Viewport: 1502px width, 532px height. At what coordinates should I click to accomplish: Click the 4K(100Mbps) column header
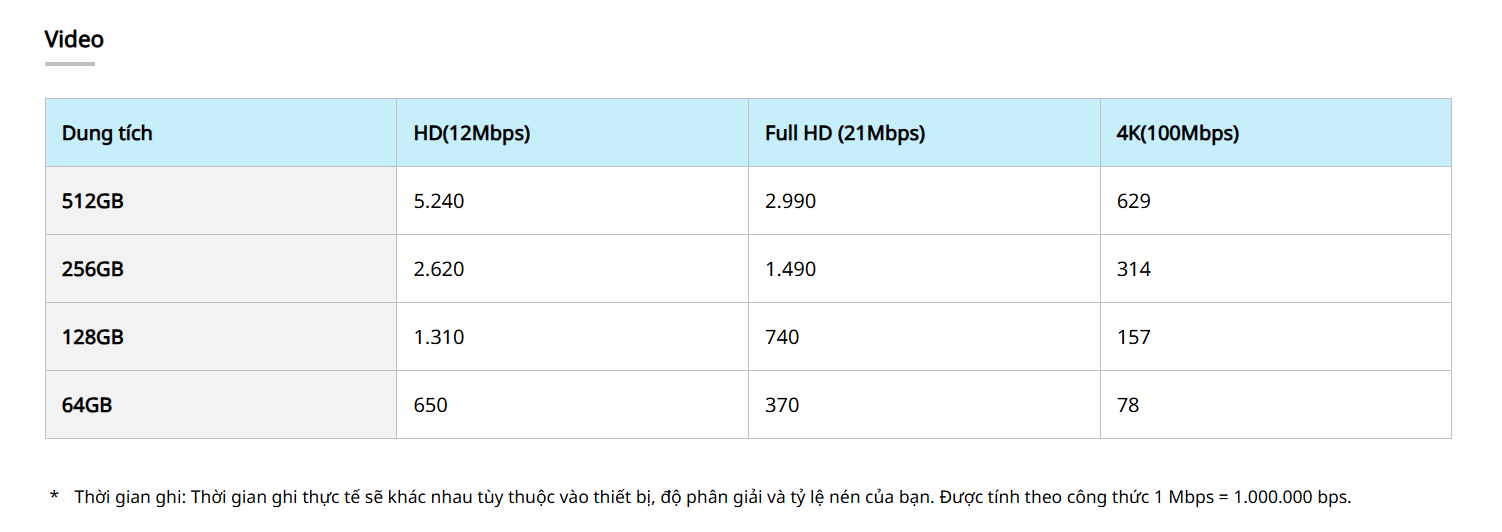1178,133
